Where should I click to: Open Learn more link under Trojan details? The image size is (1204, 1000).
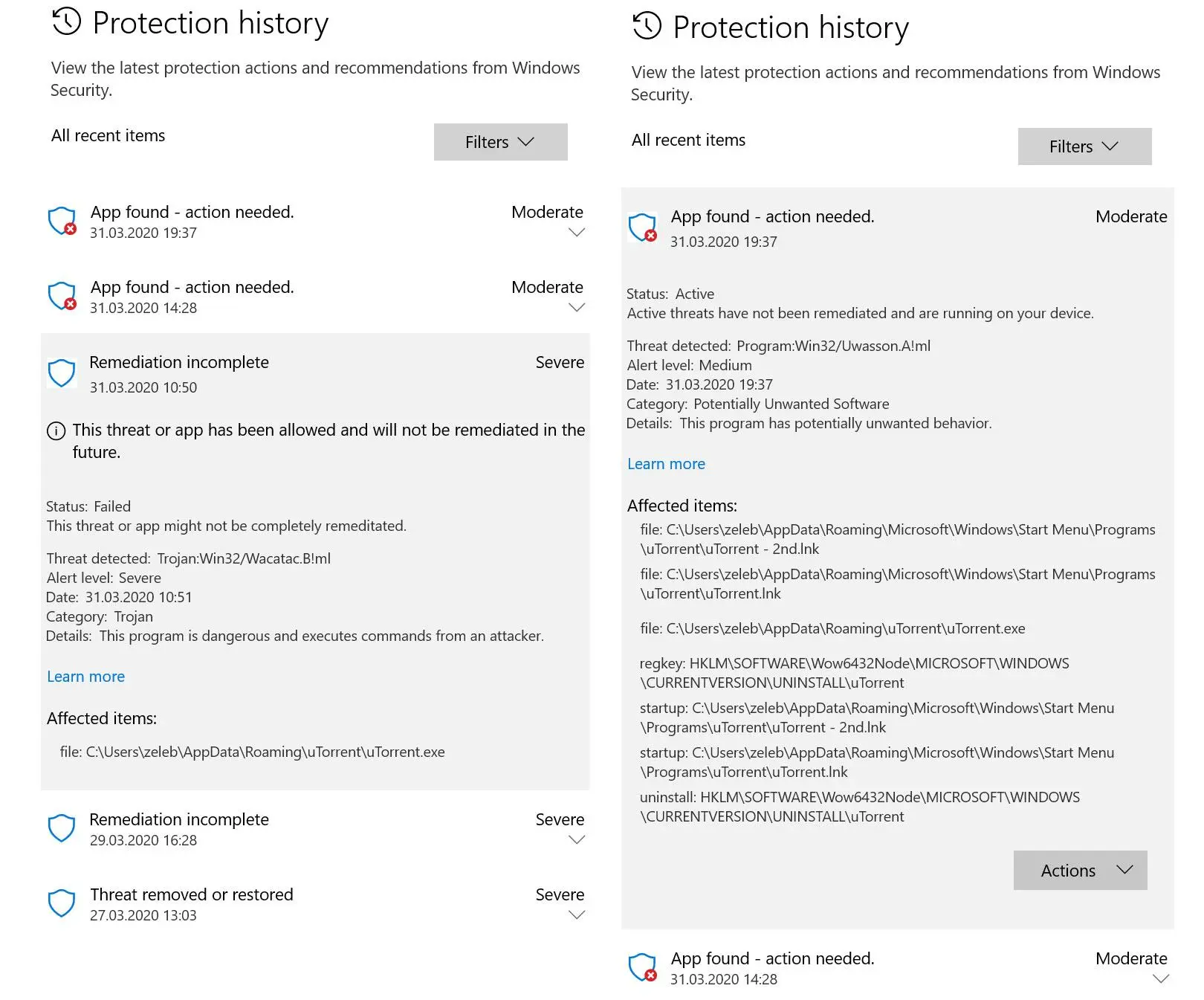85,677
